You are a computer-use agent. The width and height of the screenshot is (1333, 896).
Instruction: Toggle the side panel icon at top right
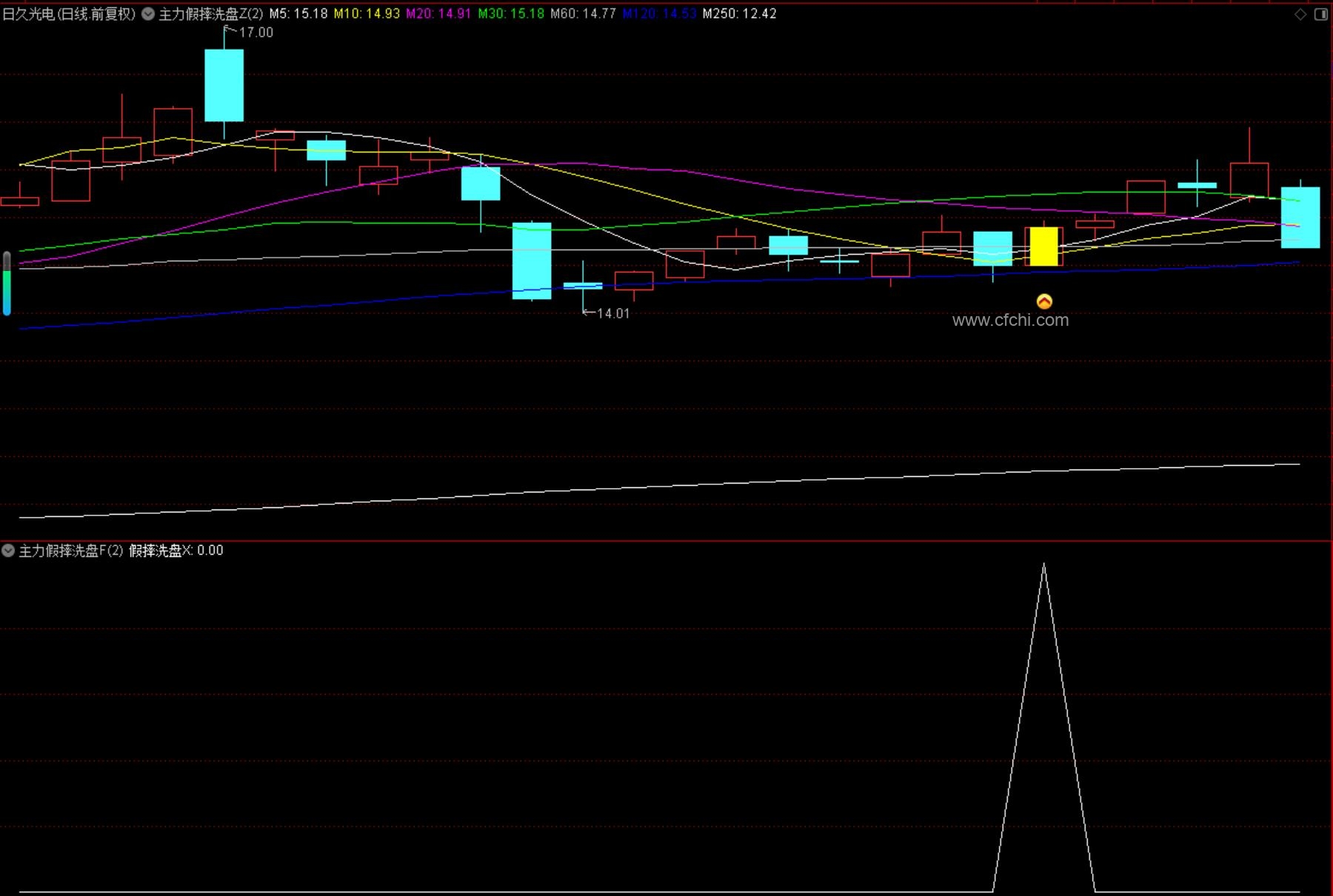pyautogui.click(x=1321, y=14)
